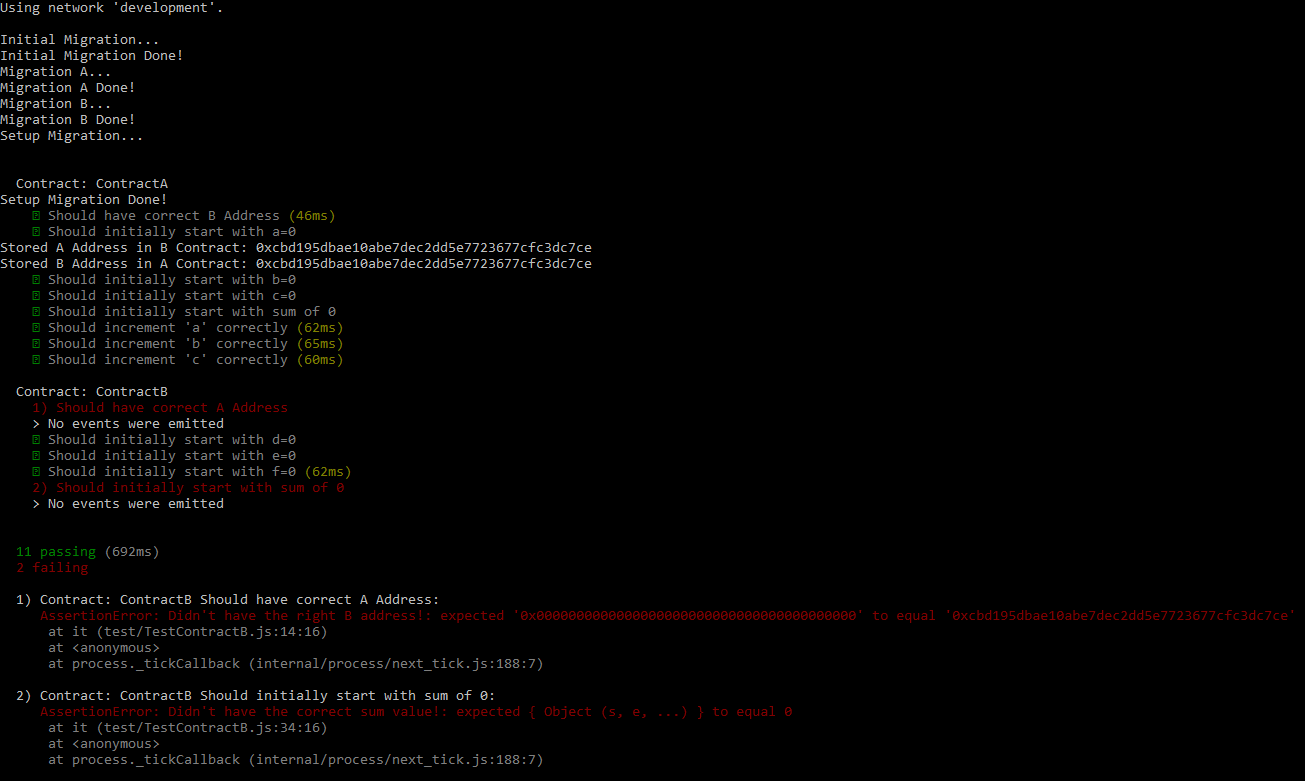Click 'No events were emitted' under failure 2
Screen dimensions: 1305x781
pos(128,504)
